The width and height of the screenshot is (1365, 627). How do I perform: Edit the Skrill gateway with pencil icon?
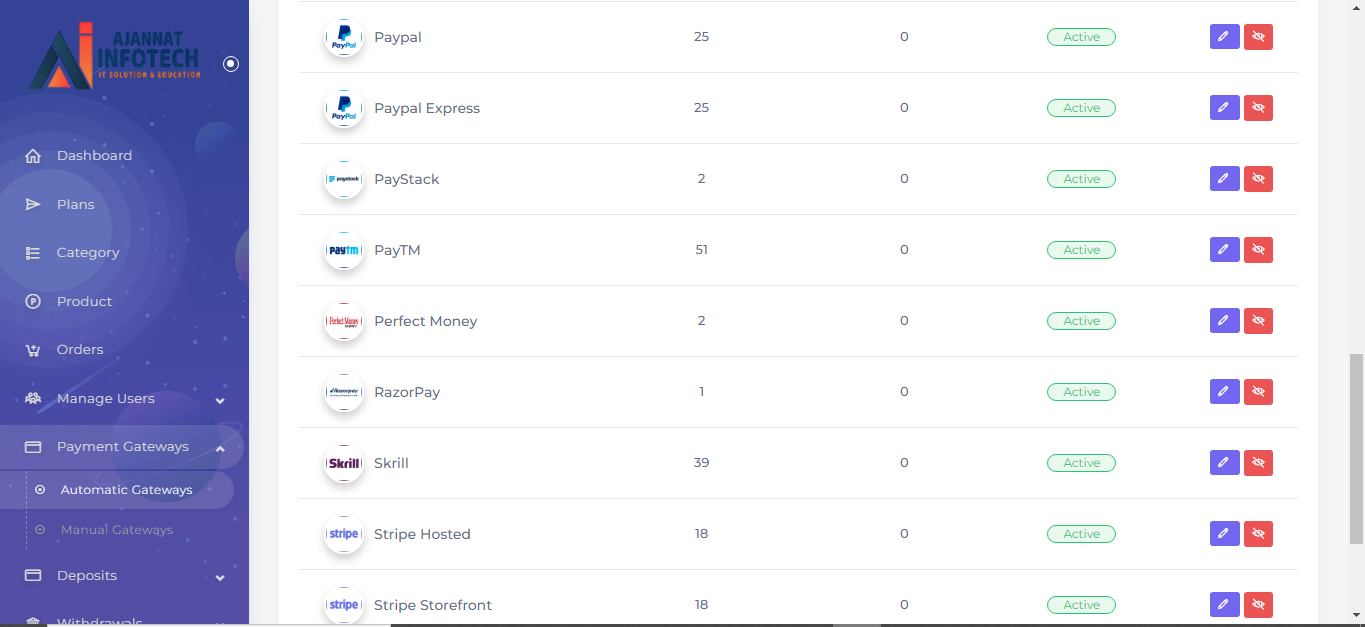point(1224,463)
